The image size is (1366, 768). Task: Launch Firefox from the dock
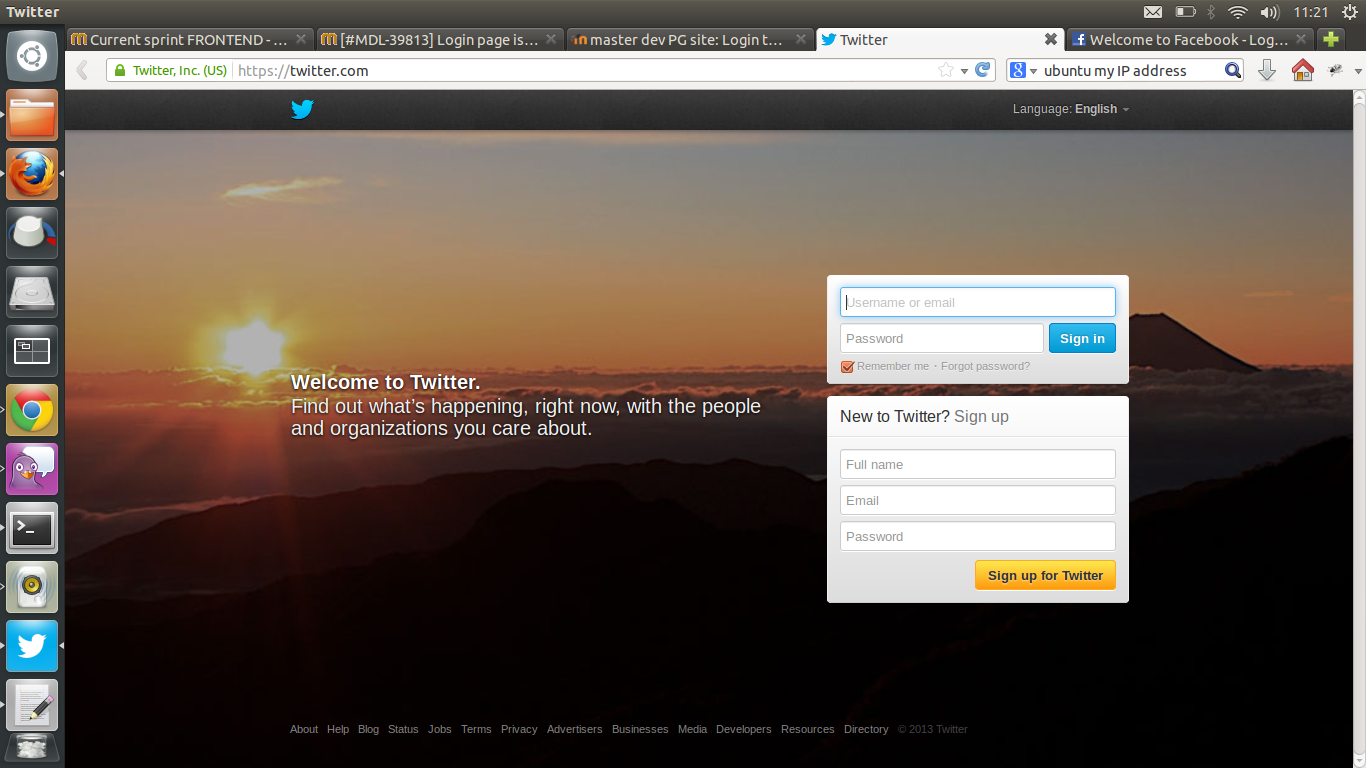[x=32, y=174]
